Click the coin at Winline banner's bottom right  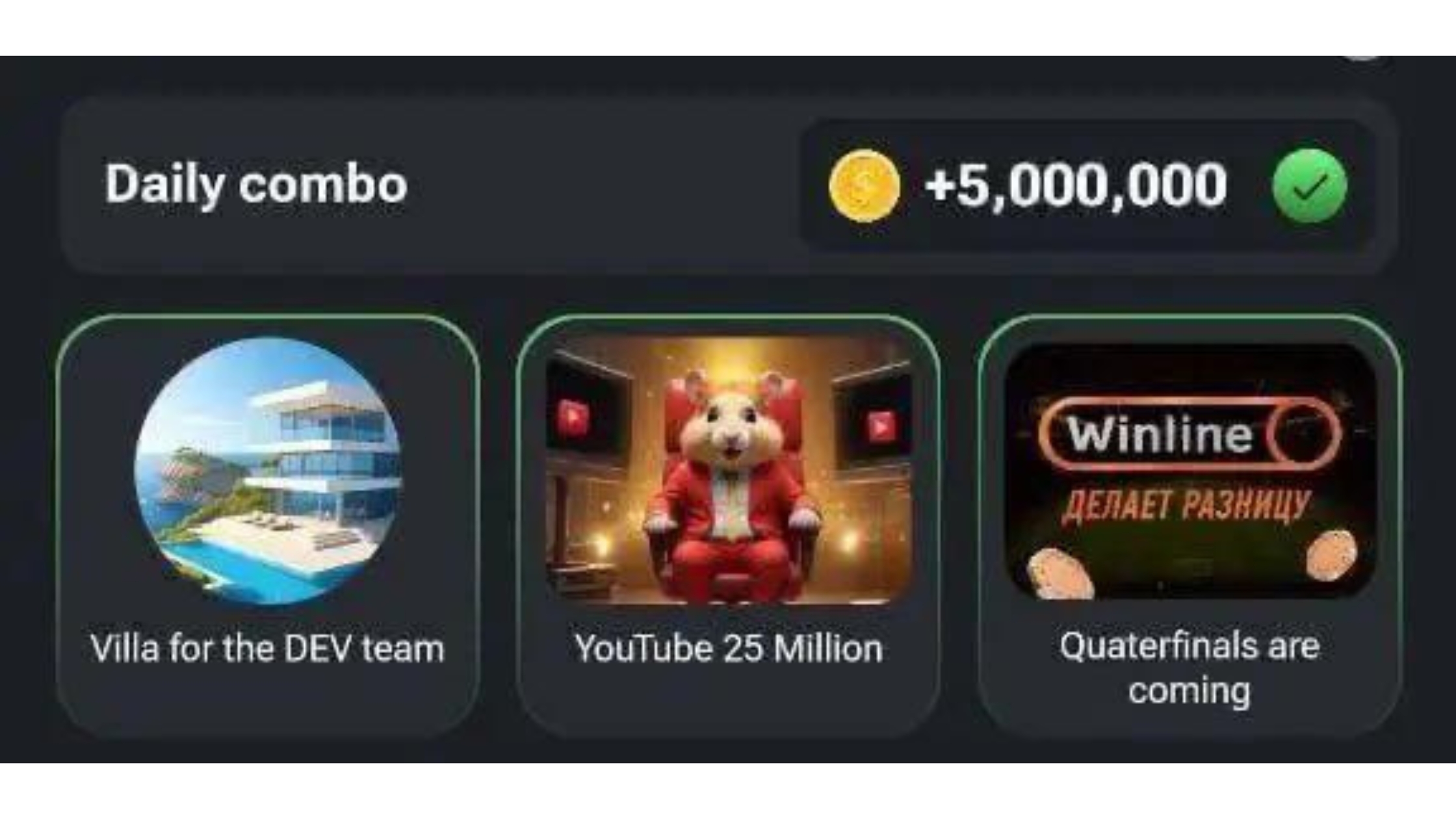click(1332, 556)
